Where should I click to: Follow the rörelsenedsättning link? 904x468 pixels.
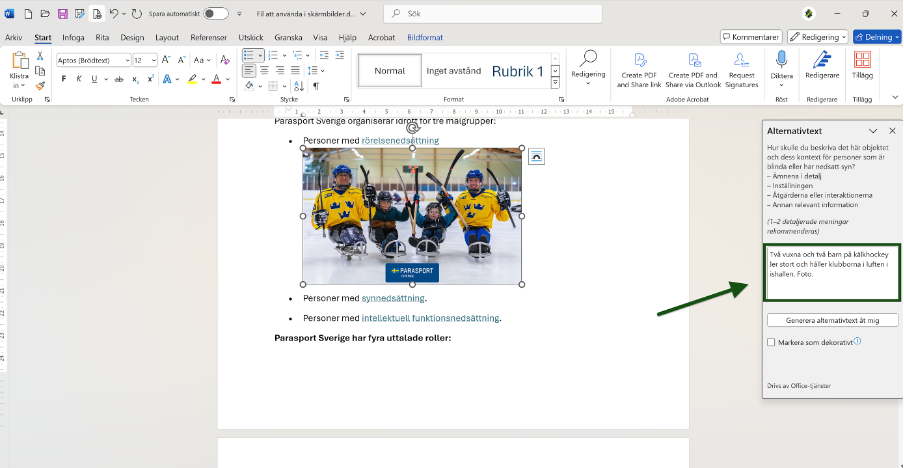pos(400,141)
